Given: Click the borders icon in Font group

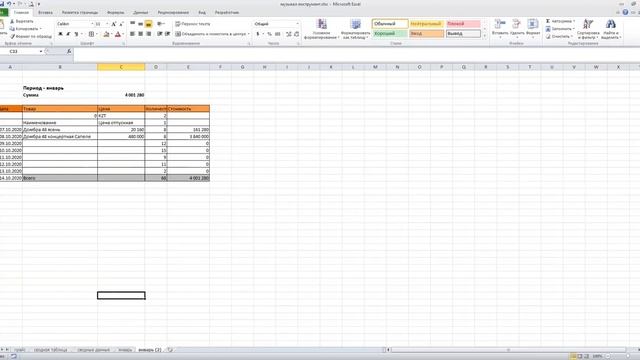Looking at the screenshot, I should [91, 34].
